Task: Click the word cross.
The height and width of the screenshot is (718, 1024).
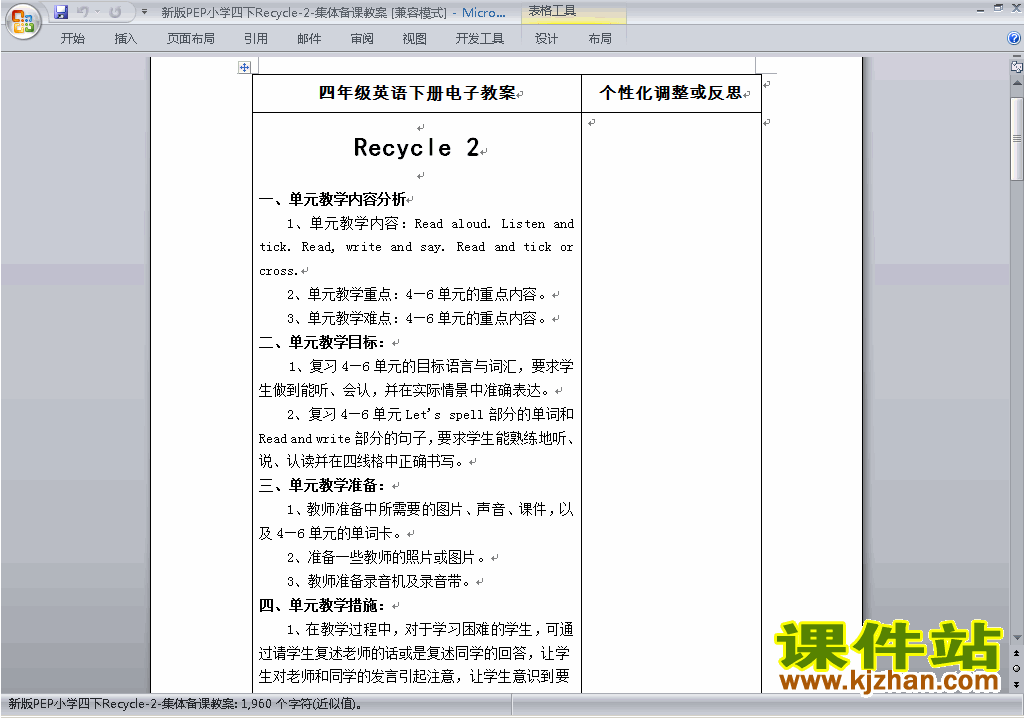Action: (278, 271)
